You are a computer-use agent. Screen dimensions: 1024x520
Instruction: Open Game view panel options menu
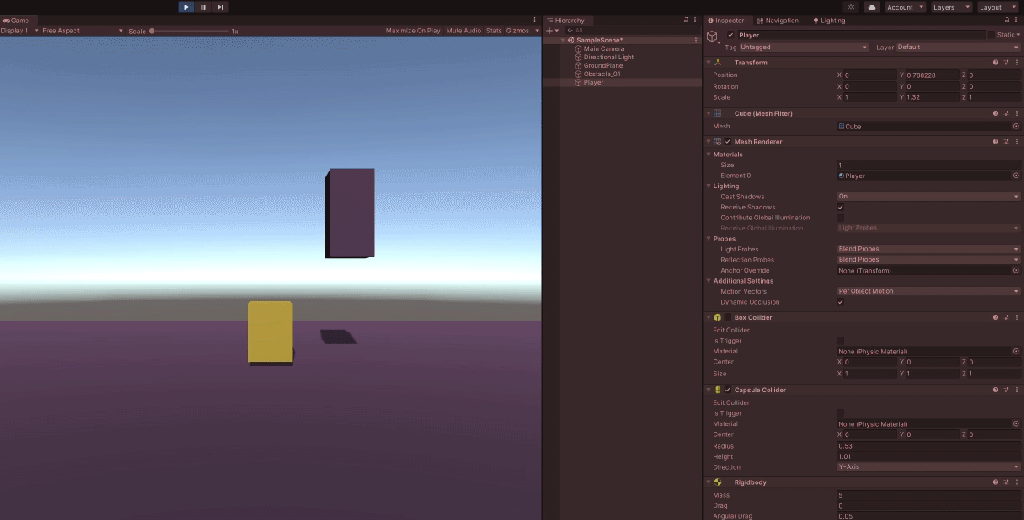tap(535, 20)
